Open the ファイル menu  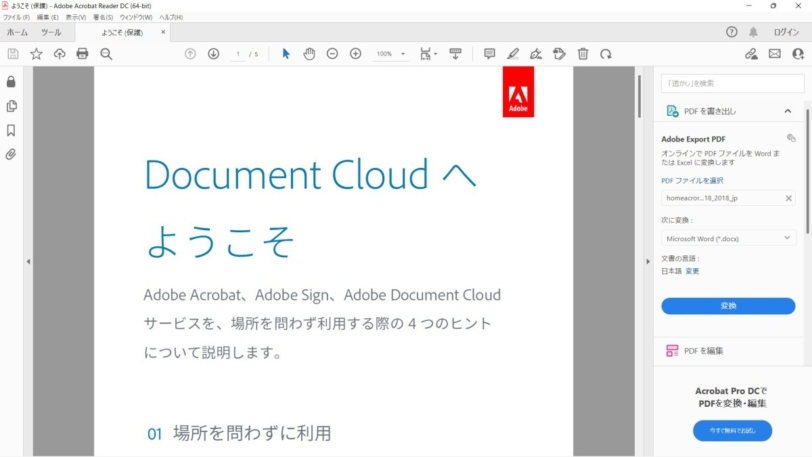pyautogui.click(x=16, y=17)
